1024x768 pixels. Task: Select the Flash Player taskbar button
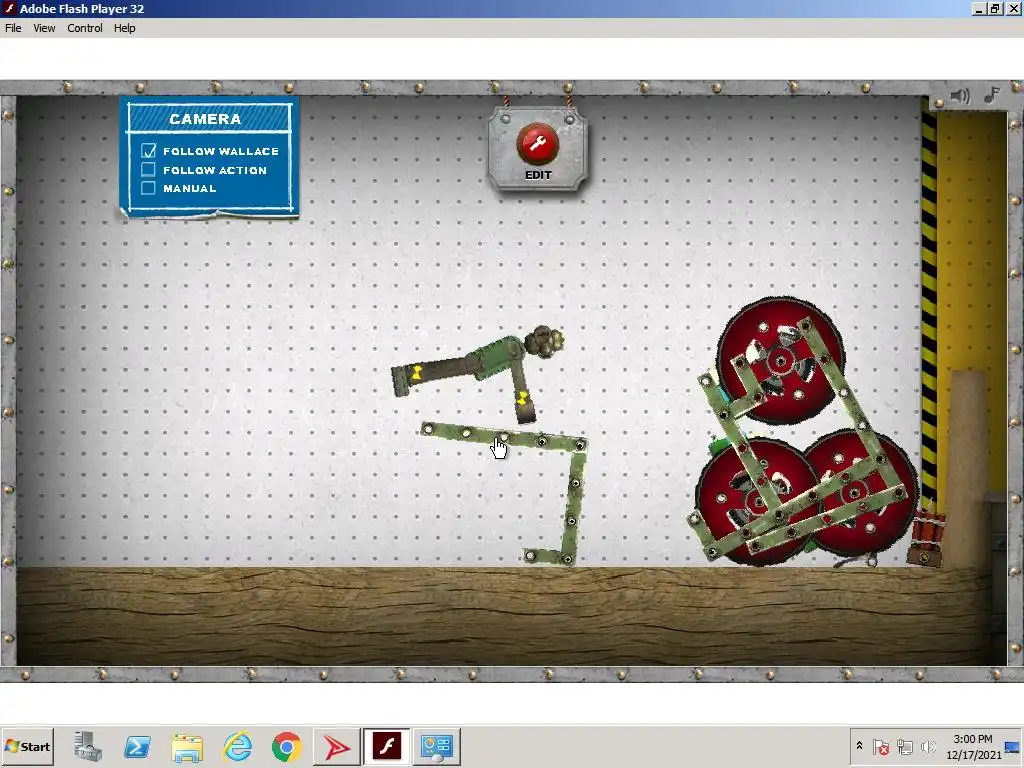tap(387, 746)
